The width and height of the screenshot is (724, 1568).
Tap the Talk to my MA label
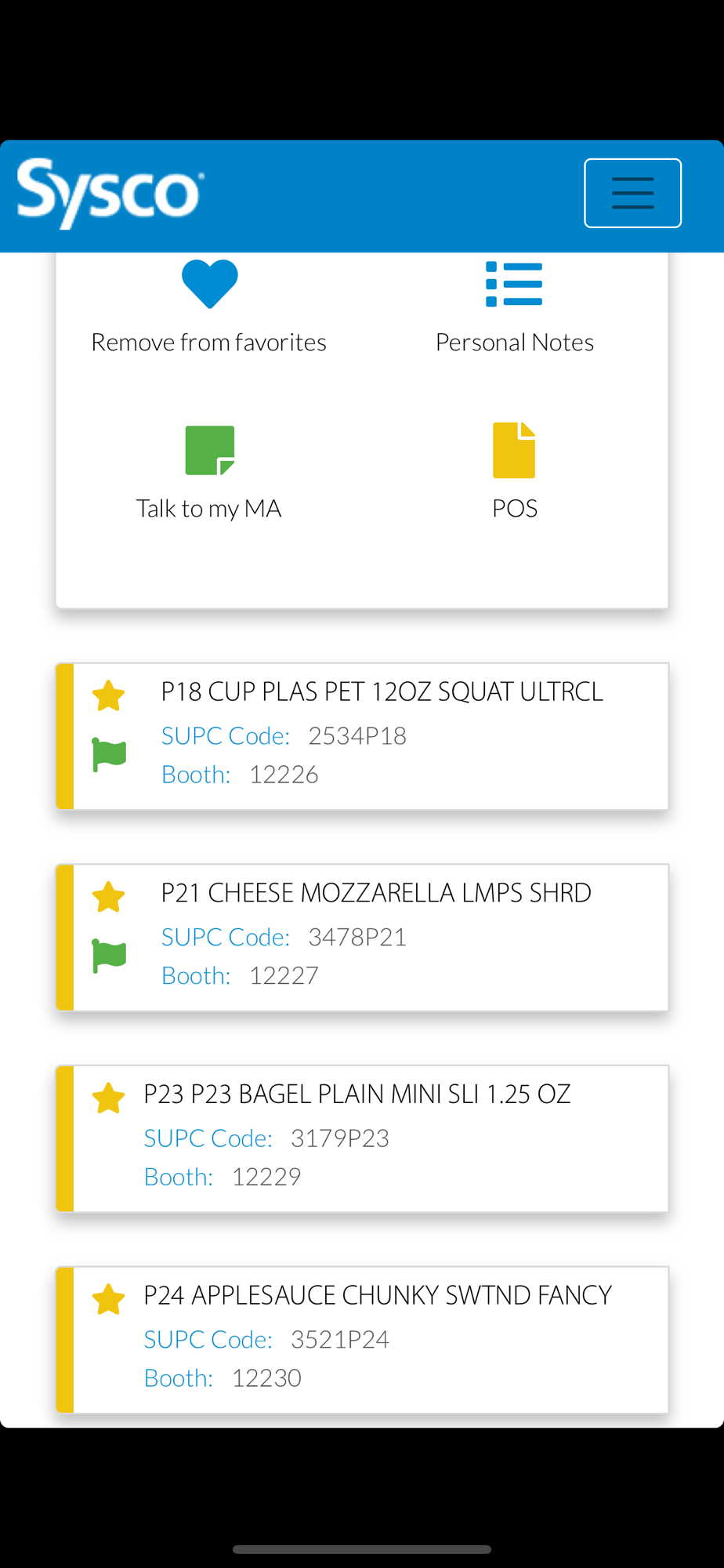point(208,509)
